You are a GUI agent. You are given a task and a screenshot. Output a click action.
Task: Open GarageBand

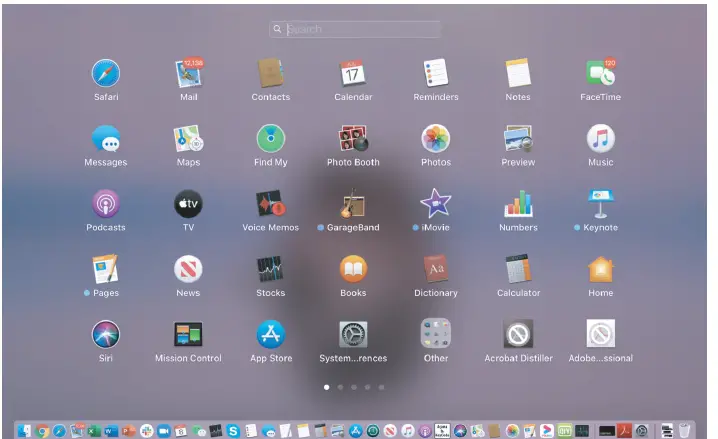click(x=353, y=204)
